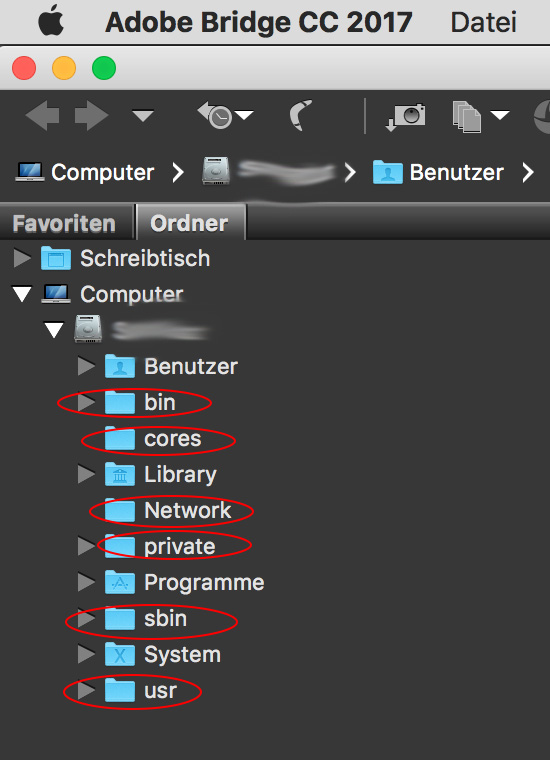550x760 pixels.
Task: Open the Apple menu
Action: tap(51, 21)
